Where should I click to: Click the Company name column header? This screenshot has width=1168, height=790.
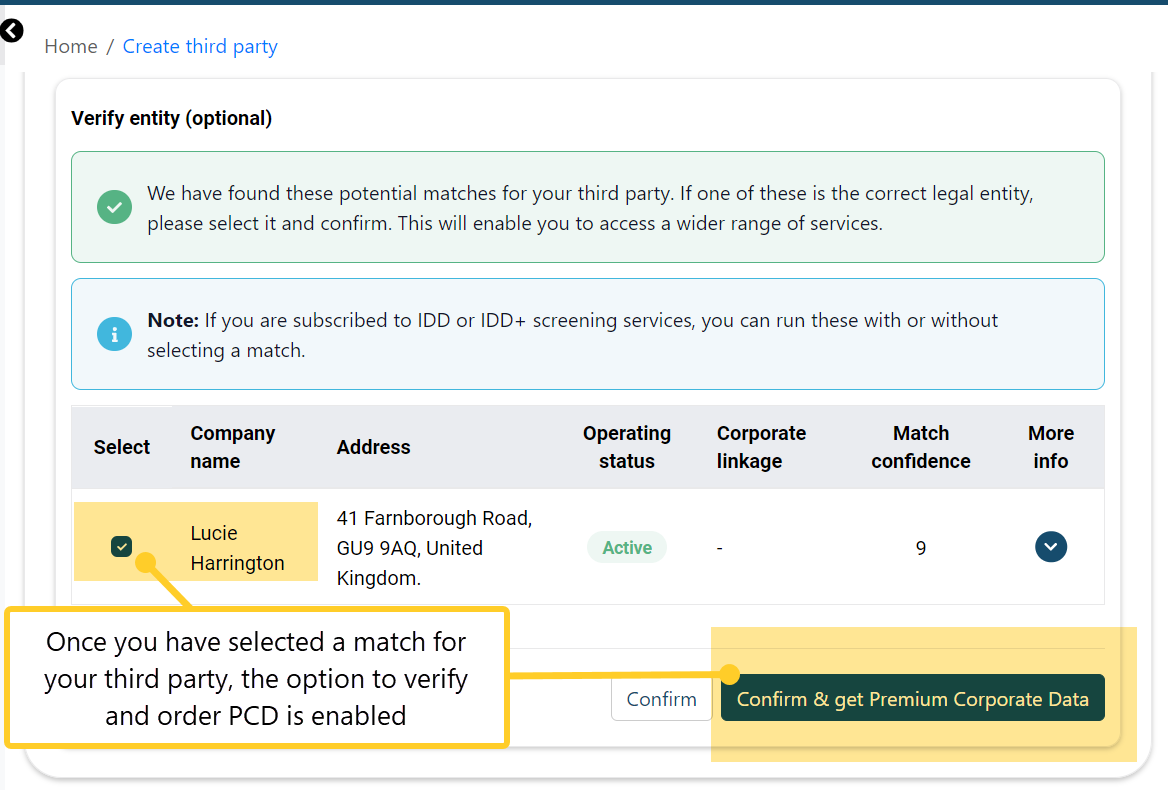pyautogui.click(x=232, y=447)
